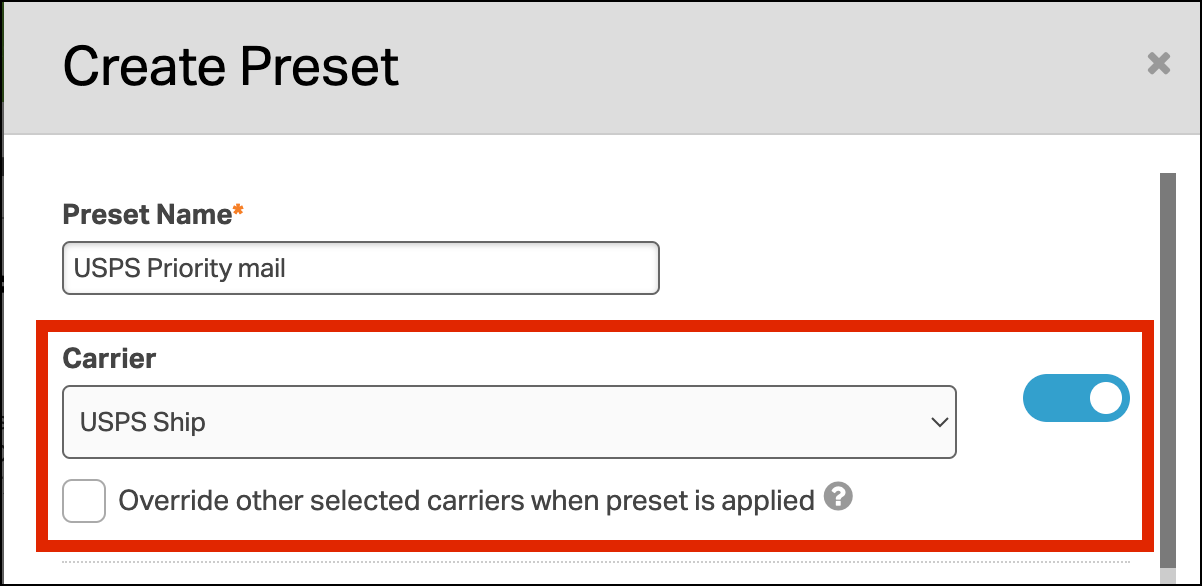Viewport: 1202px width, 586px height.
Task: Click the 'Create Preset' dialog title
Action: (x=231, y=67)
